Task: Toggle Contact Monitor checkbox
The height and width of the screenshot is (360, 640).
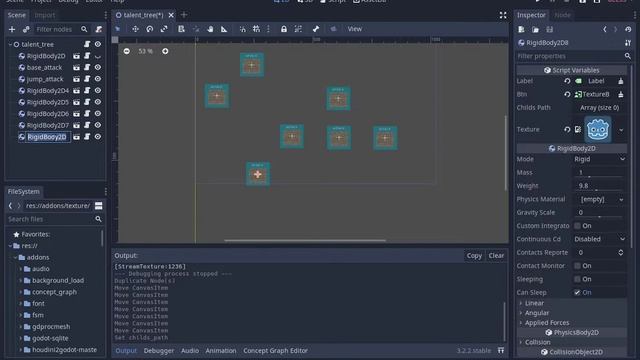Action: pyautogui.click(x=577, y=266)
